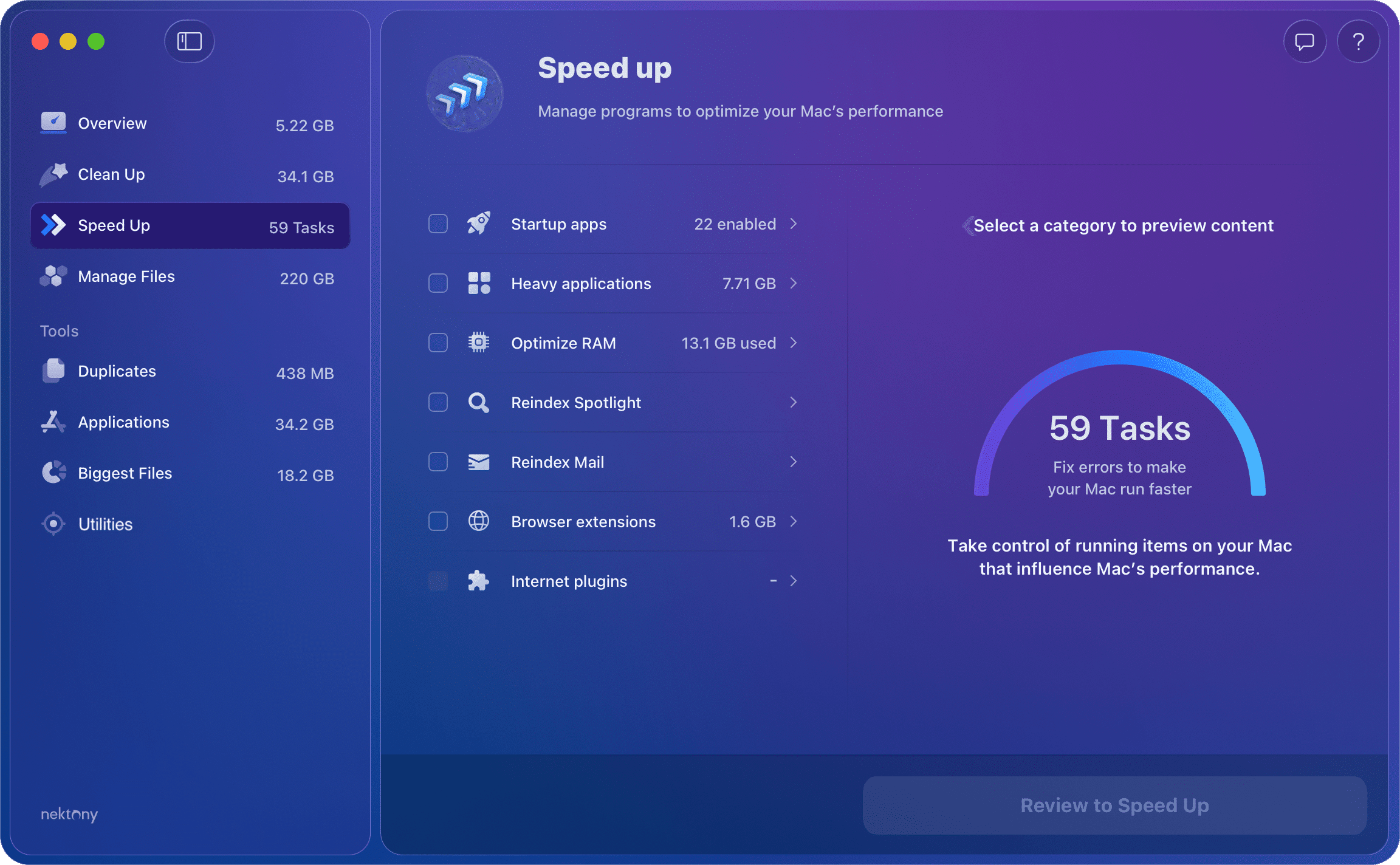Expand the Heavy applications category
Image resolution: width=1400 pixels, height=865 pixels.
(794, 283)
